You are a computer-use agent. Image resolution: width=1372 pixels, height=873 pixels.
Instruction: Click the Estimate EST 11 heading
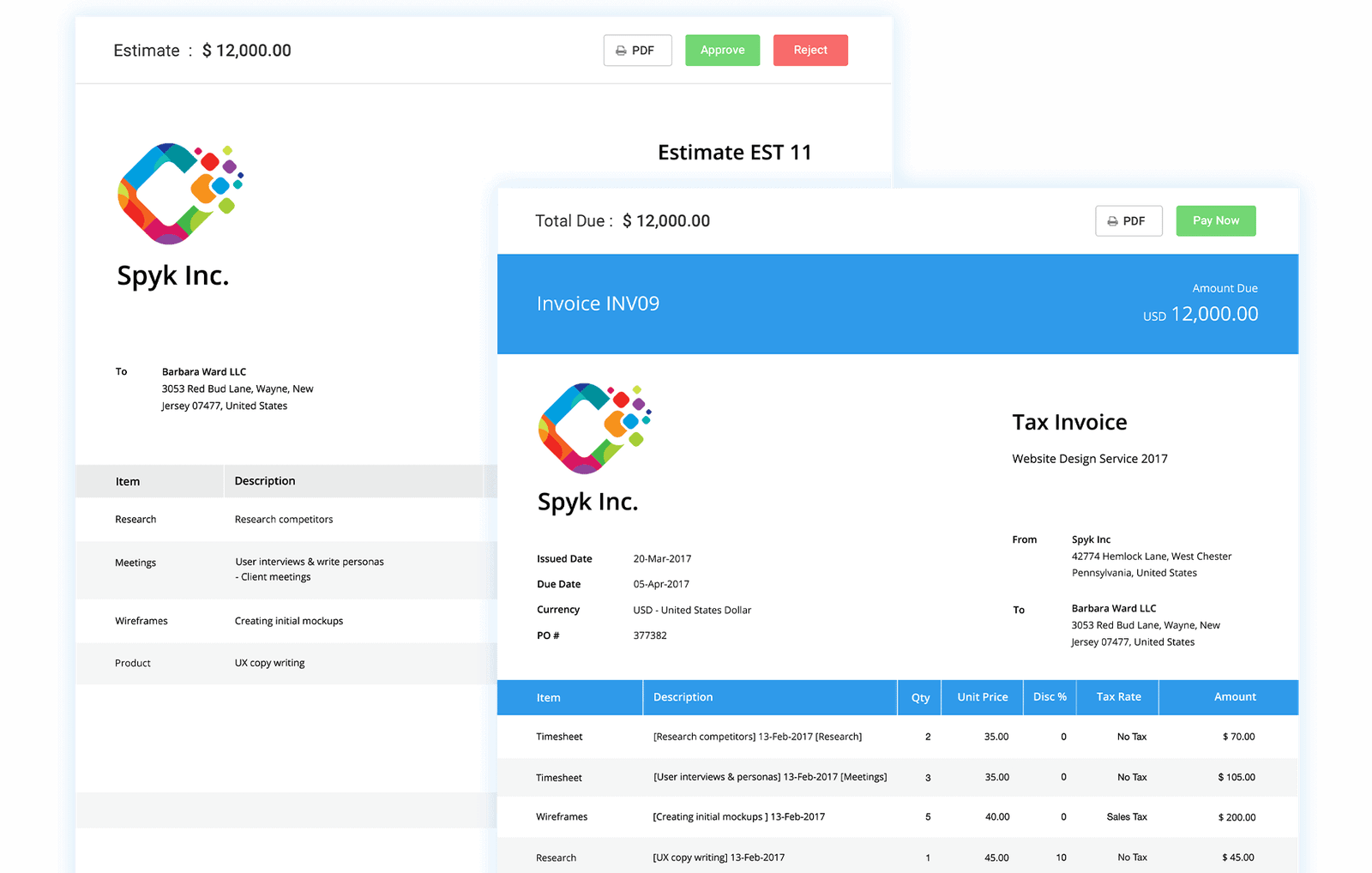tap(734, 153)
